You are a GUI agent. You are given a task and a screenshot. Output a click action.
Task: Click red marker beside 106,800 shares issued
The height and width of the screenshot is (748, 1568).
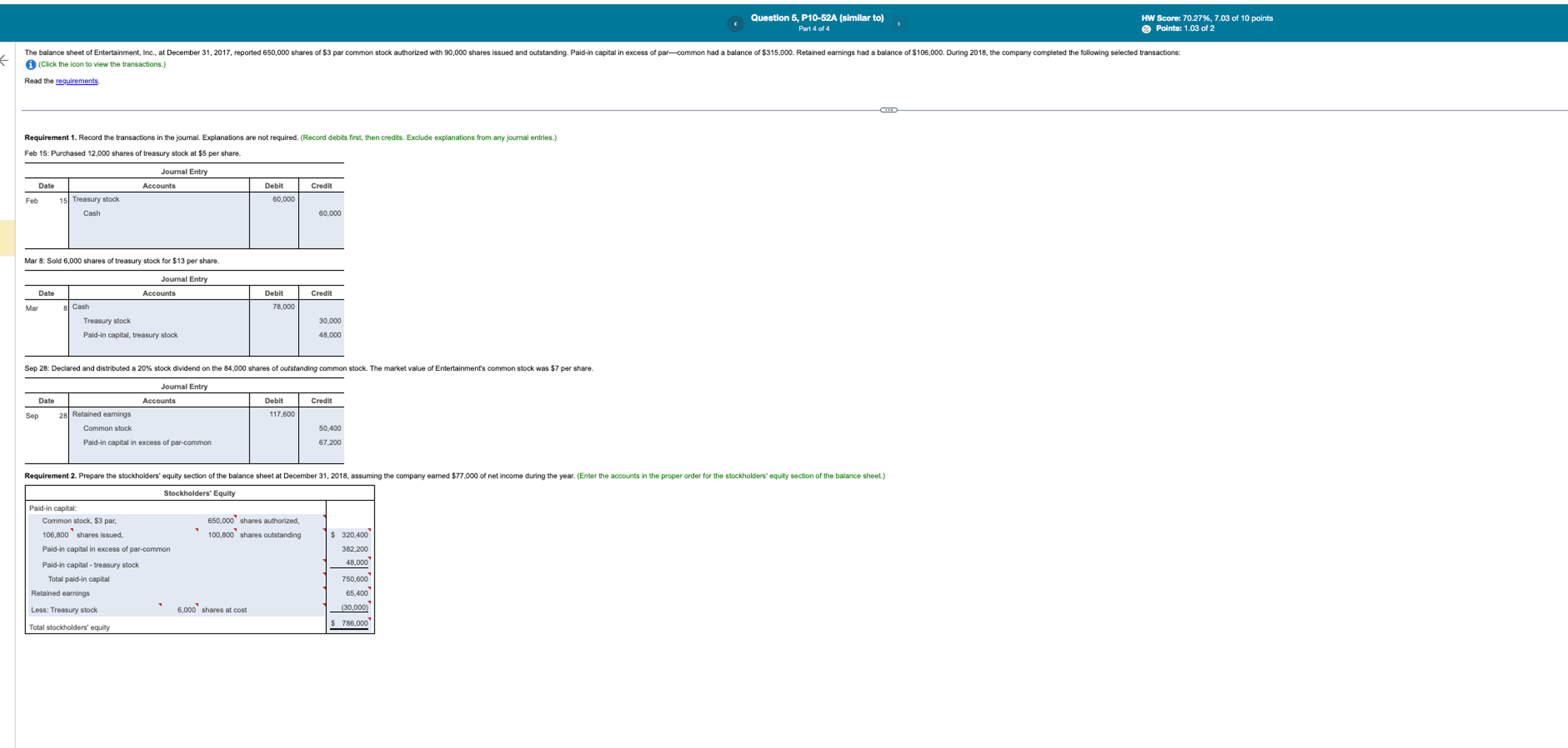point(71,529)
